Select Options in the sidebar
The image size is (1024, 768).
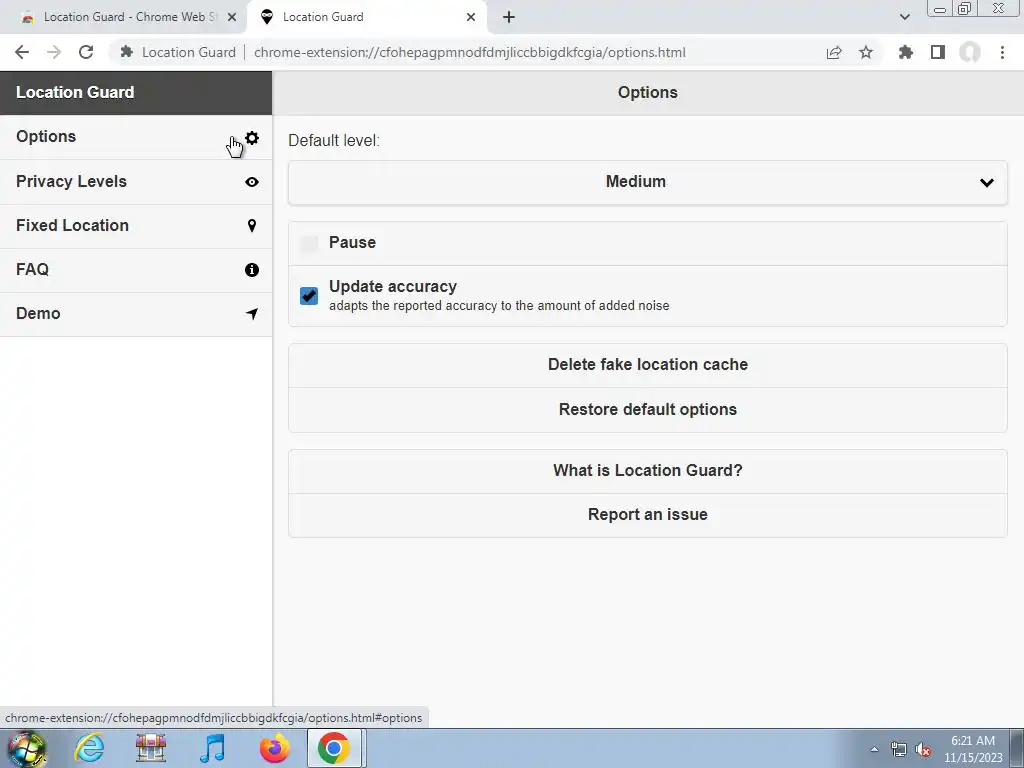(x=136, y=137)
